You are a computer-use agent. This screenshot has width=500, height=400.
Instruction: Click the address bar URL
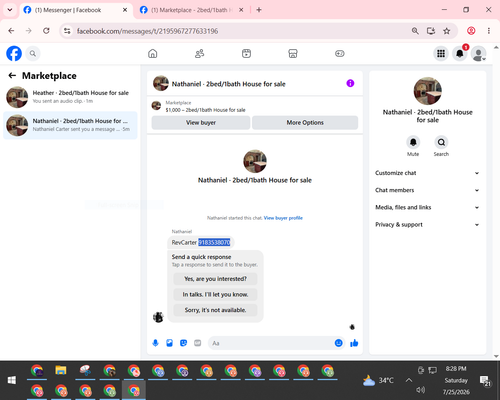(x=147, y=31)
